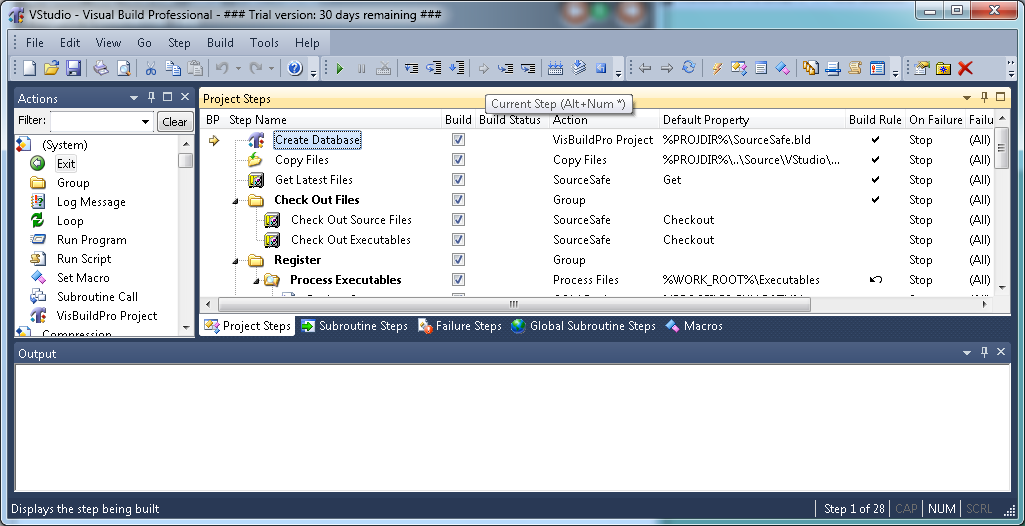Toggle Build checkbox for Register group
The height and width of the screenshot is (526, 1025).
point(458,259)
